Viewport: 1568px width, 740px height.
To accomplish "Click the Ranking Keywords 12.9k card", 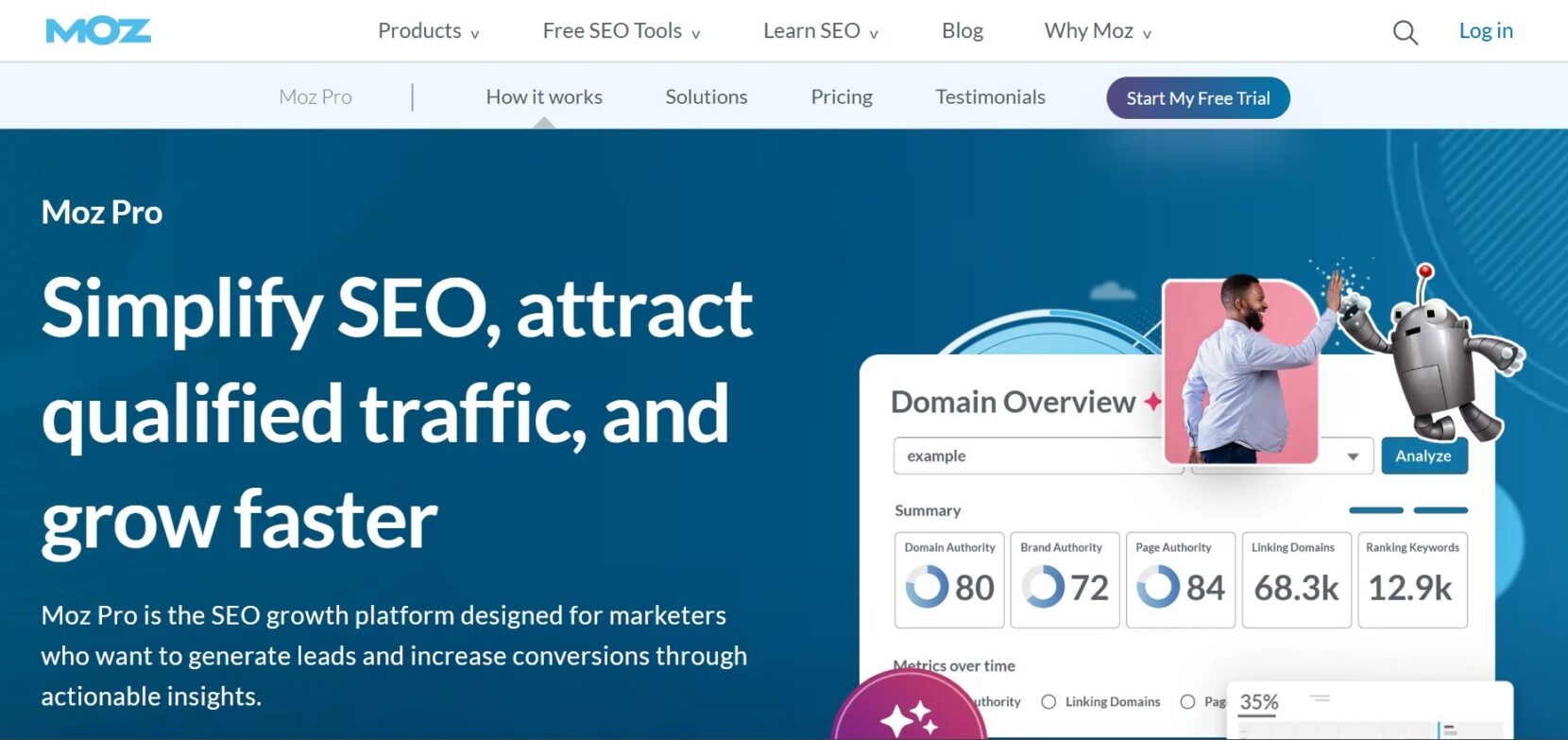I will coord(1412,579).
